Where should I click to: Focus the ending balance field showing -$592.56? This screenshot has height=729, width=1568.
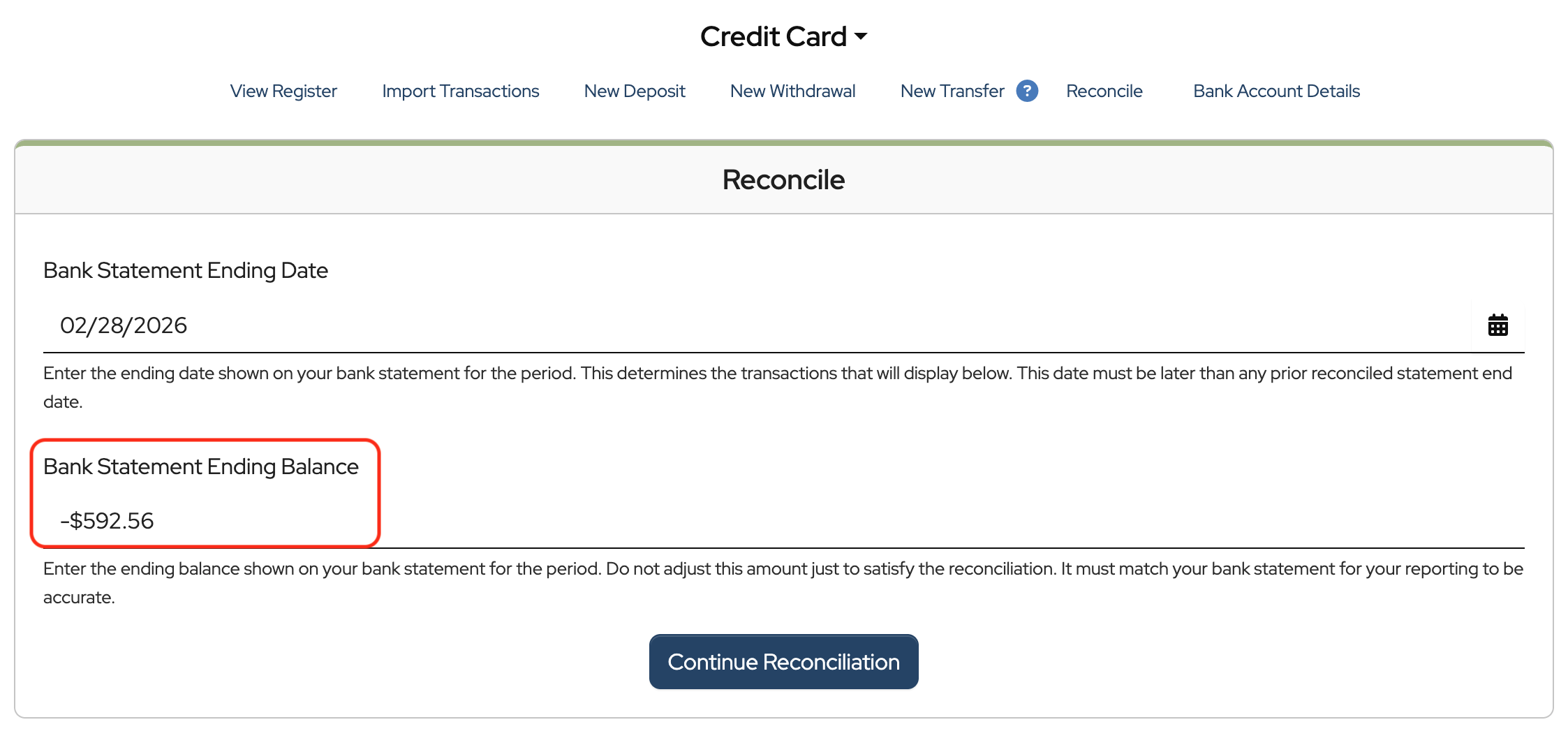pos(698,521)
